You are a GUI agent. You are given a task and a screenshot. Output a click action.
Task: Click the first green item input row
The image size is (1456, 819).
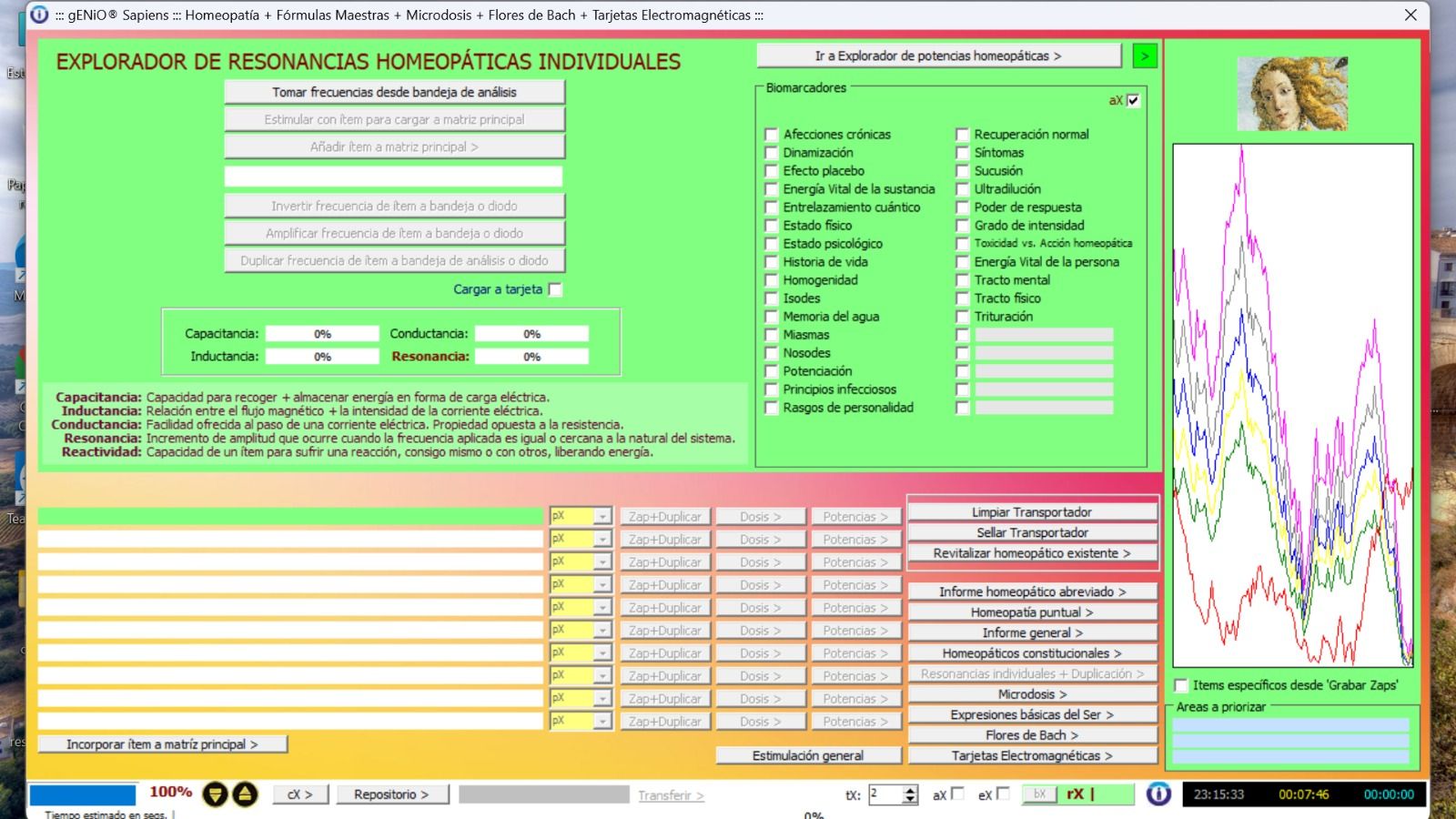(x=290, y=517)
